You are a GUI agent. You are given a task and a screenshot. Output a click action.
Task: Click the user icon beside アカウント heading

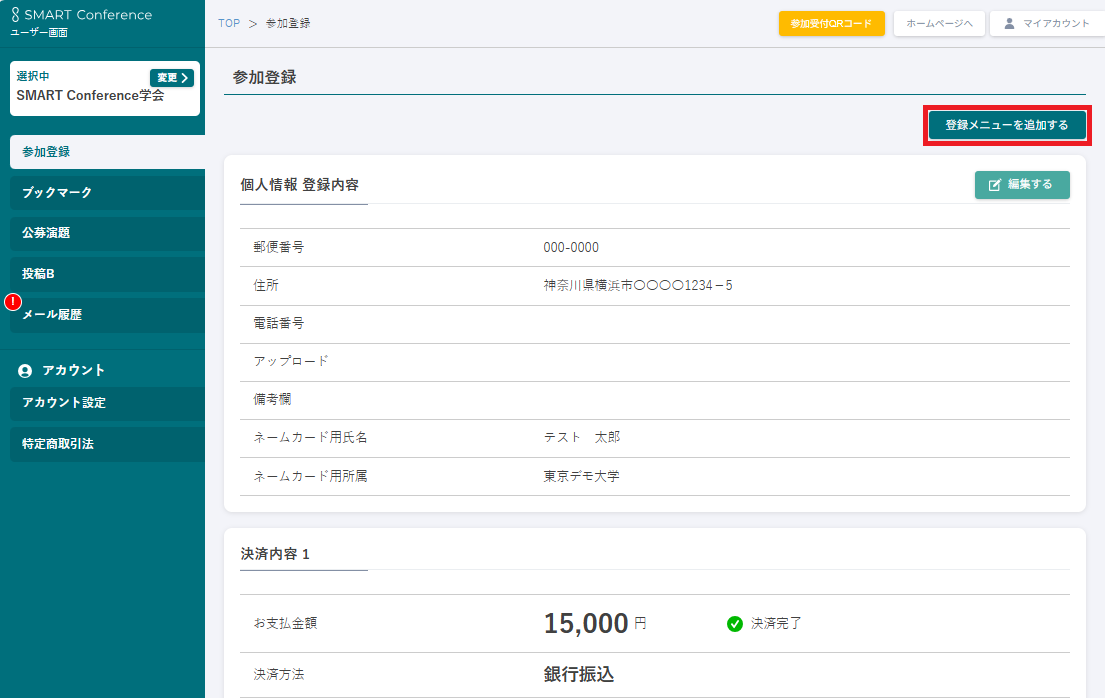click(x=25, y=371)
